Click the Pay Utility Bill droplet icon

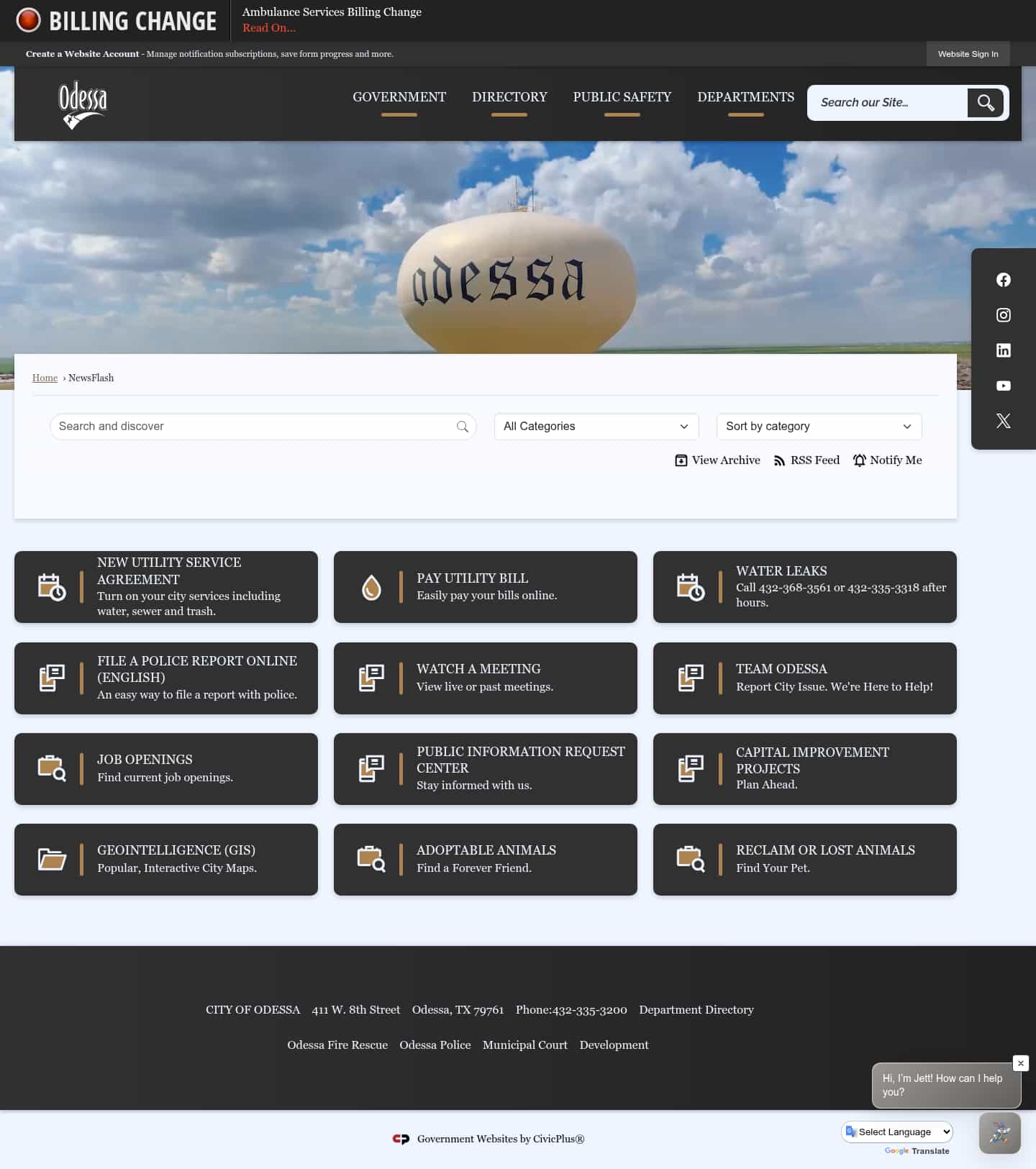[371, 588]
